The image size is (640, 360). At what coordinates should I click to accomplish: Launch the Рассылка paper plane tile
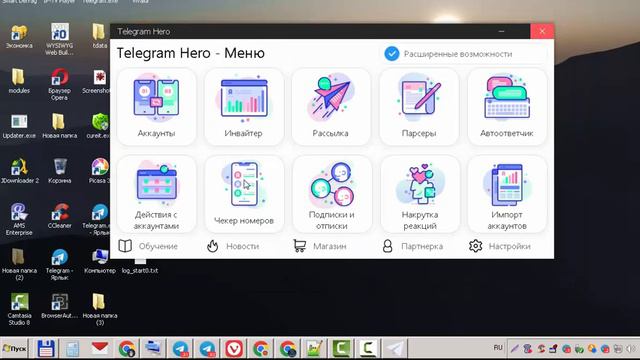click(x=331, y=107)
